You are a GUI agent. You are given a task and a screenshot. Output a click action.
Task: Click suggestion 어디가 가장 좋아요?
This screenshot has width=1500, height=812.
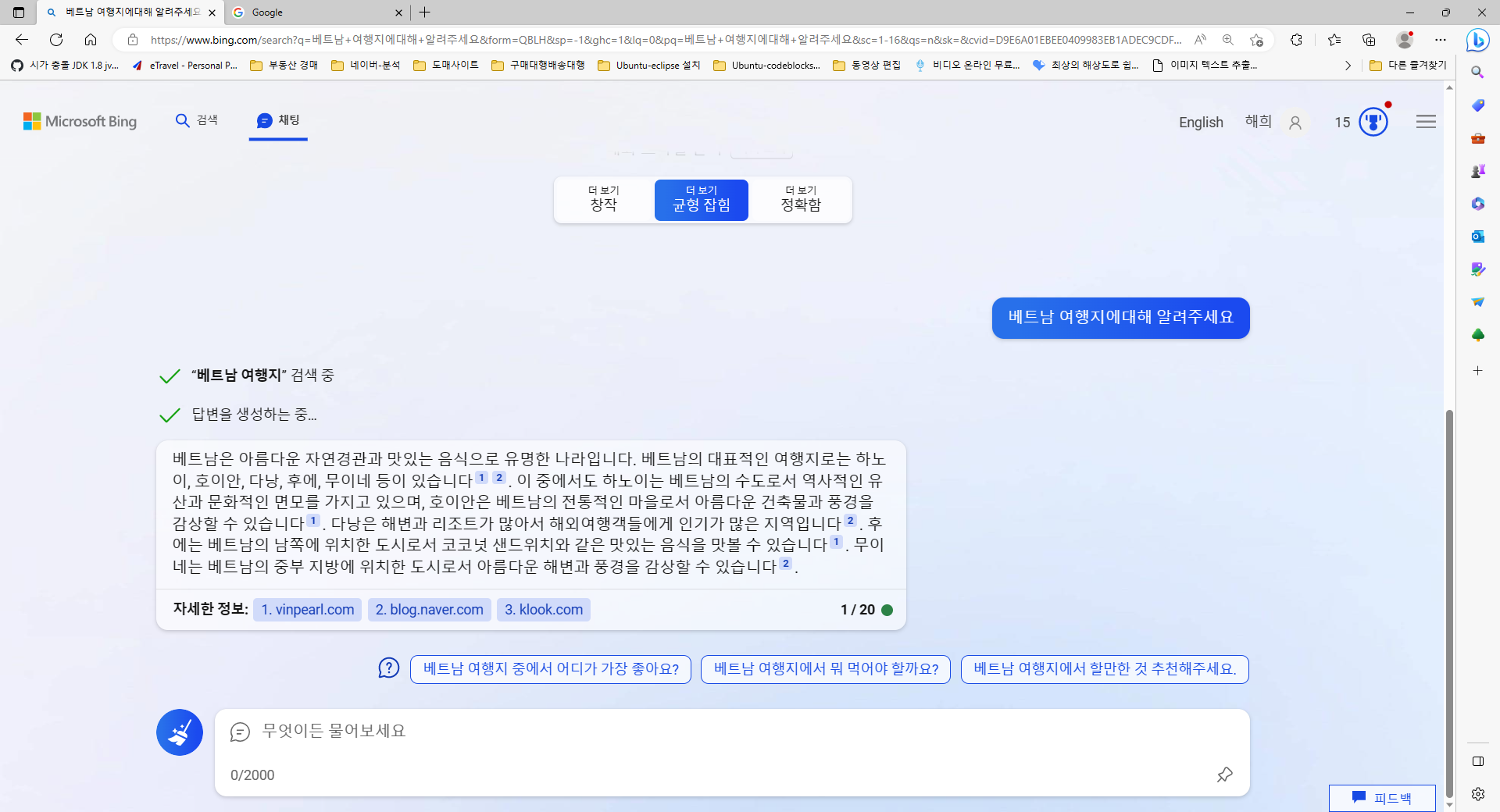click(551, 669)
